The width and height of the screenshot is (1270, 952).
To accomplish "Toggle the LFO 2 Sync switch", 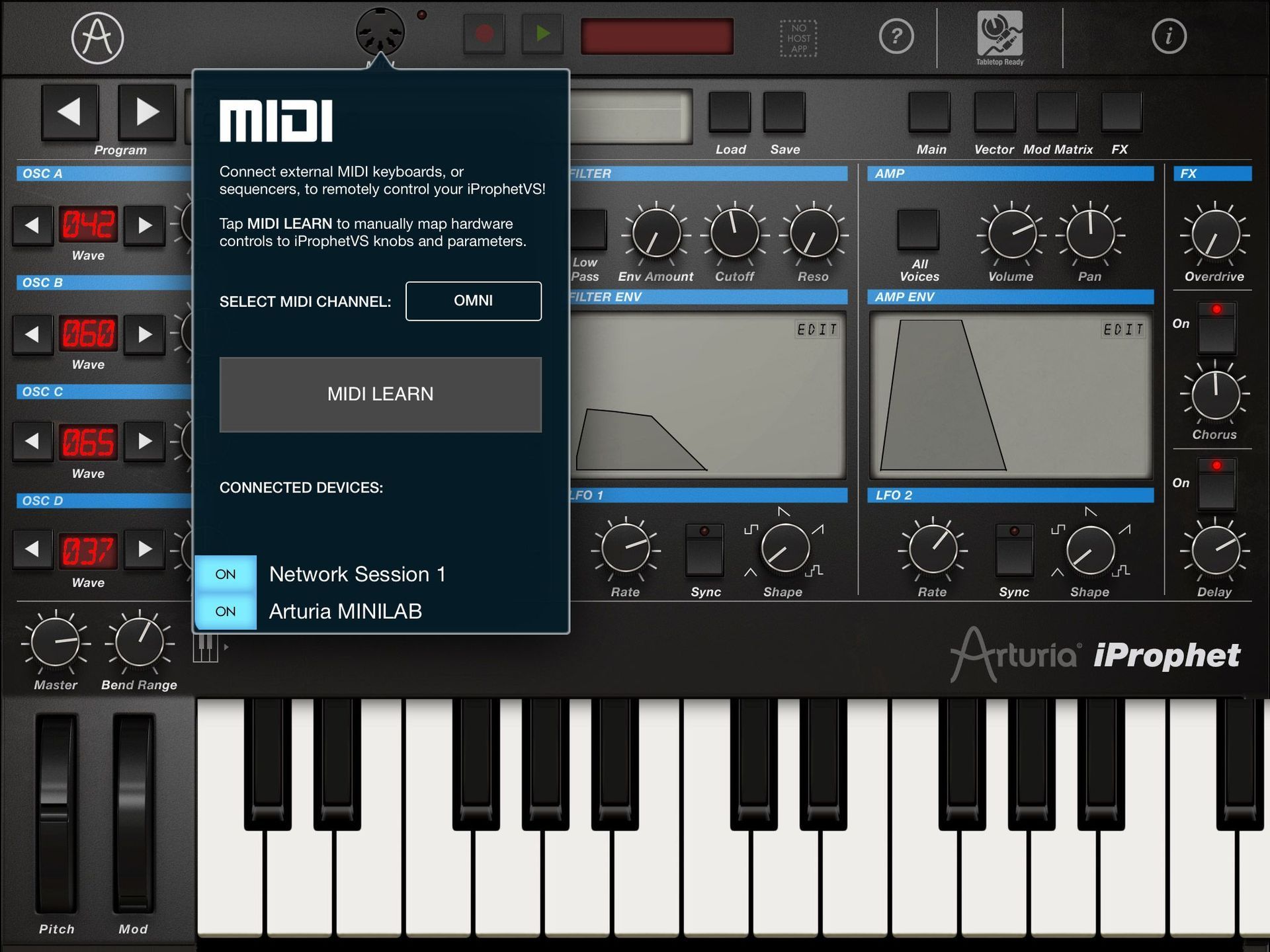I will [1014, 550].
